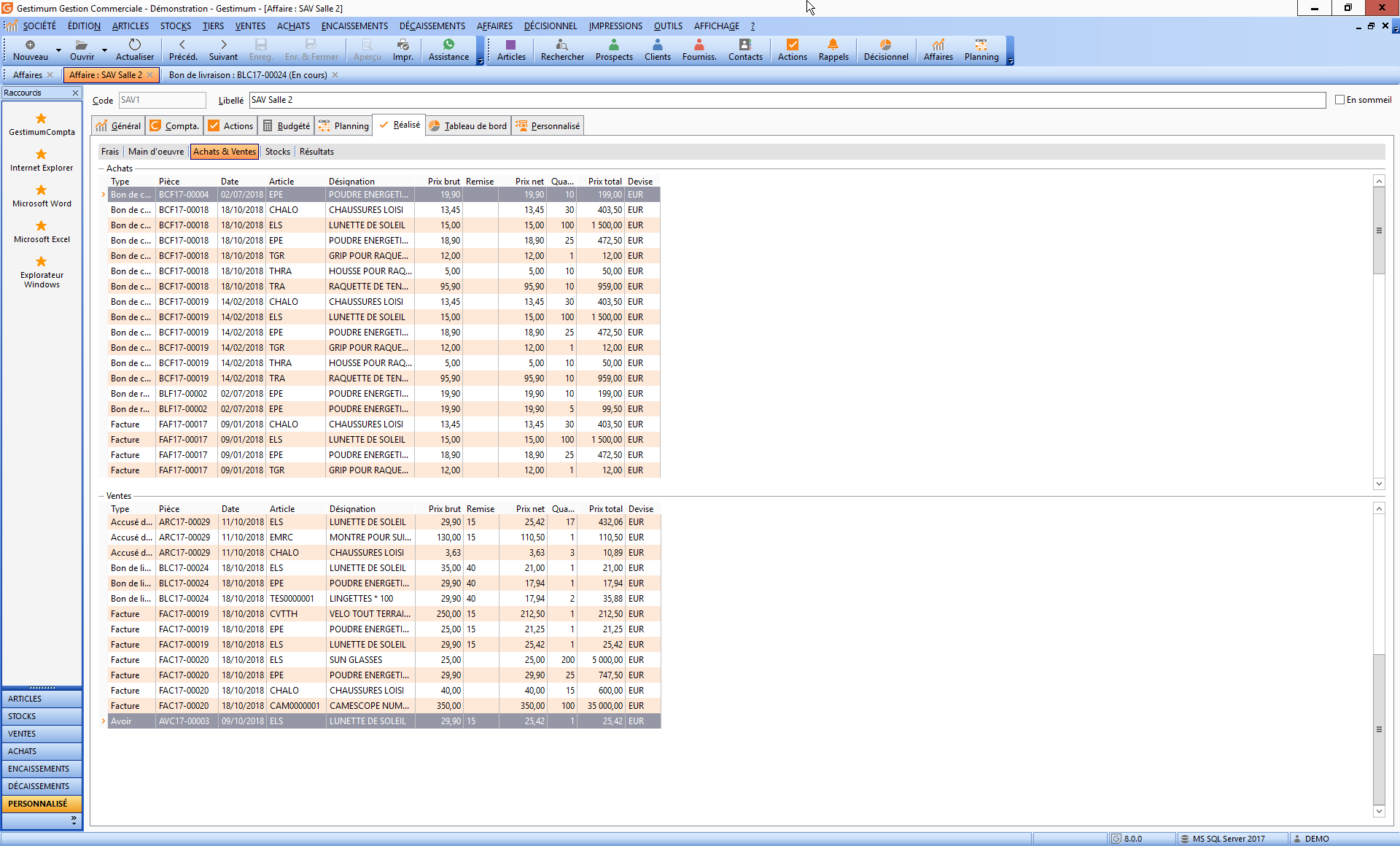Select the Main d'oeuvre subtab

[x=156, y=152]
